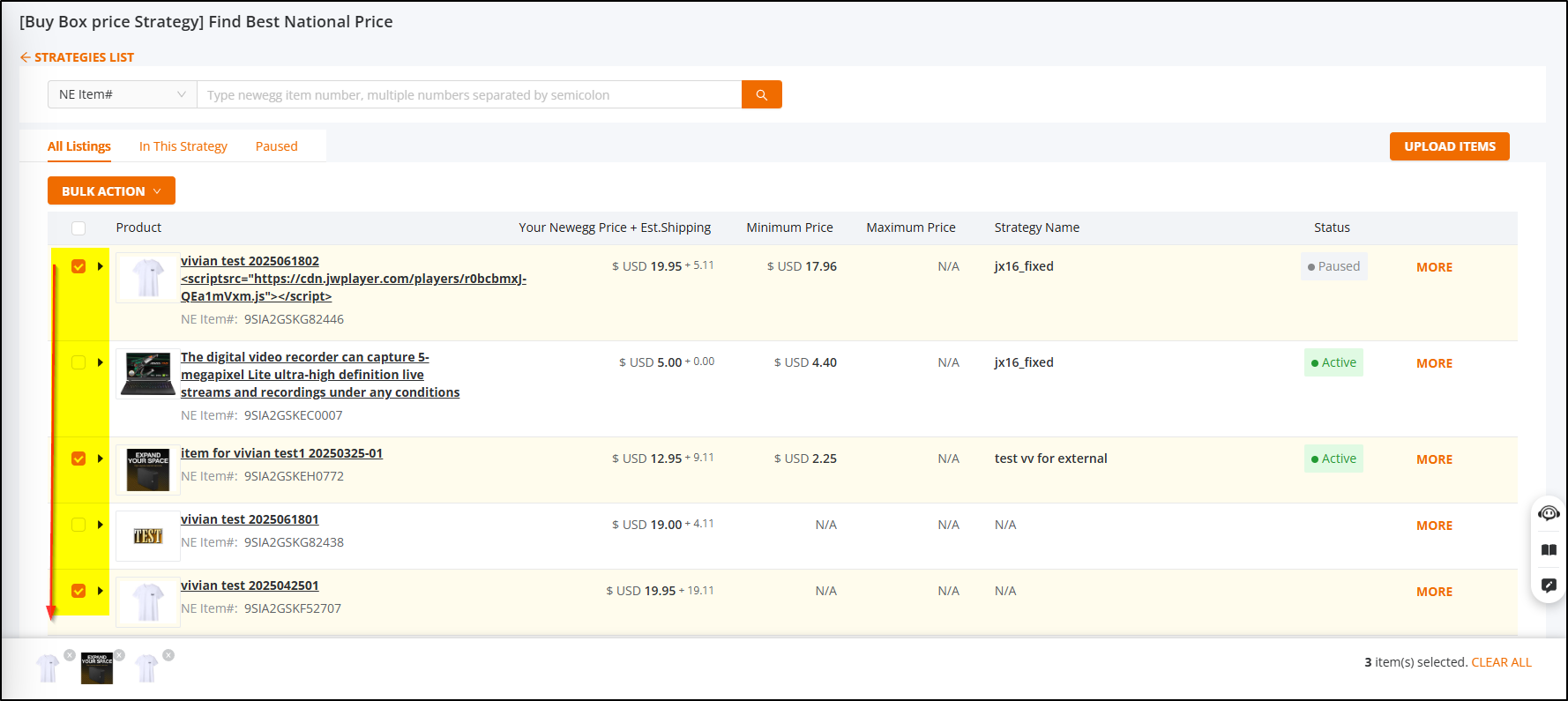Click the TEST thumbnail for vivian test 2025061801
The height and width of the screenshot is (701, 1568).
pyautogui.click(x=148, y=536)
